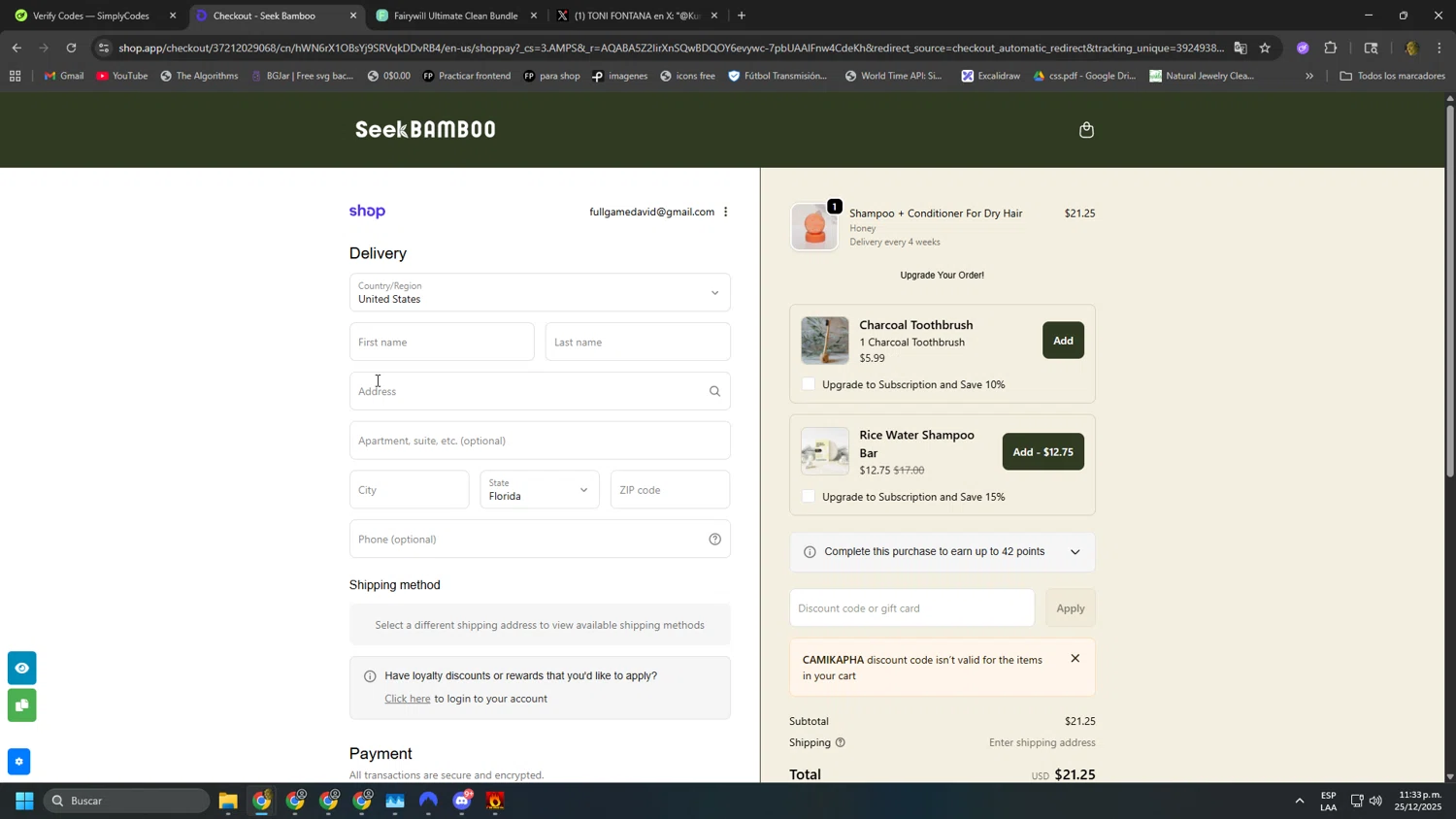Image resolution: width=1456 pixels, height=819 pixels.
Task: Dismiss the CAMIKAPHA invalid code message
Action: click(1075, 659)
